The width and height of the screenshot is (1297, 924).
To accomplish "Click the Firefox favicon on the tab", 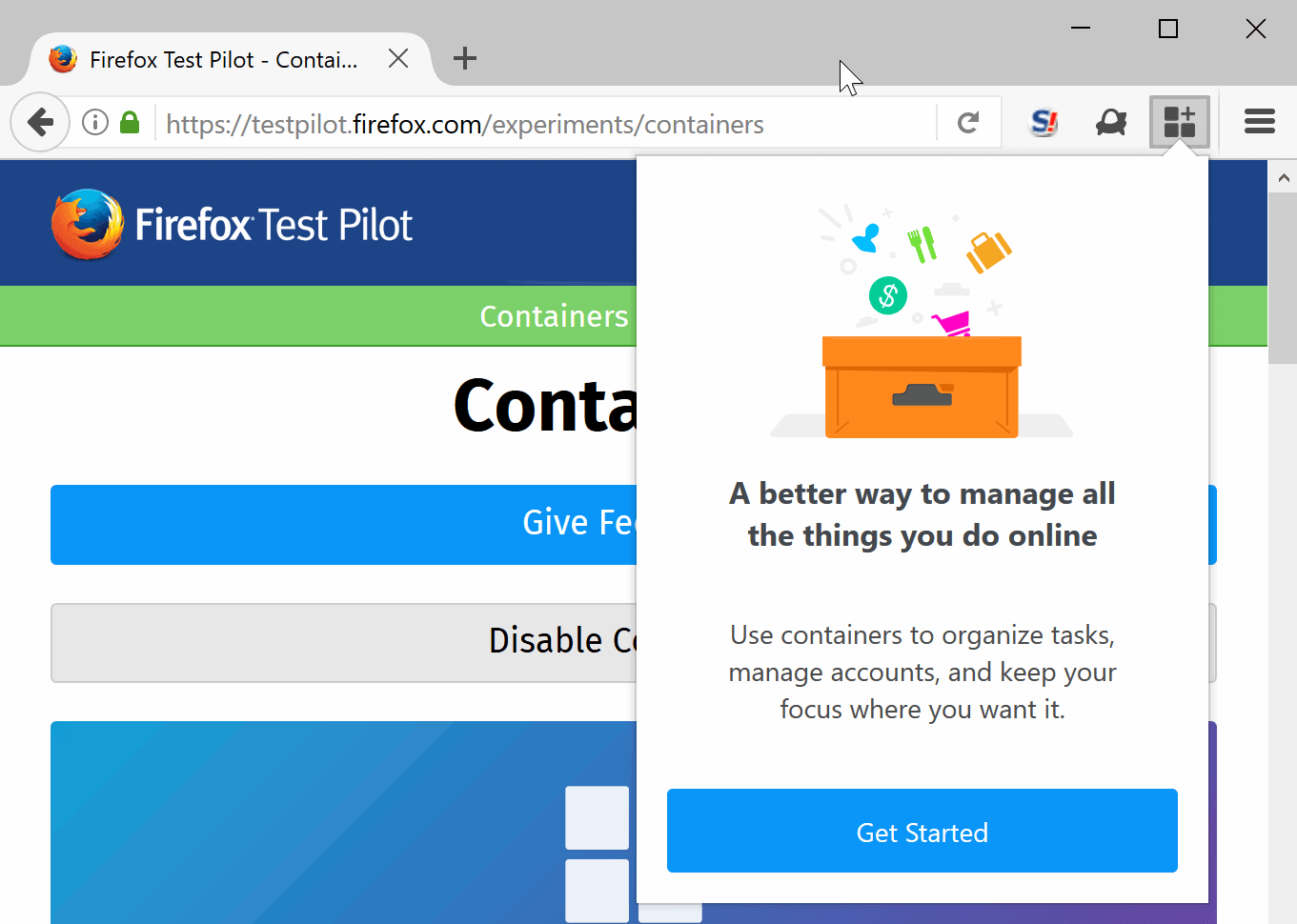I will (x=62, y=58).
